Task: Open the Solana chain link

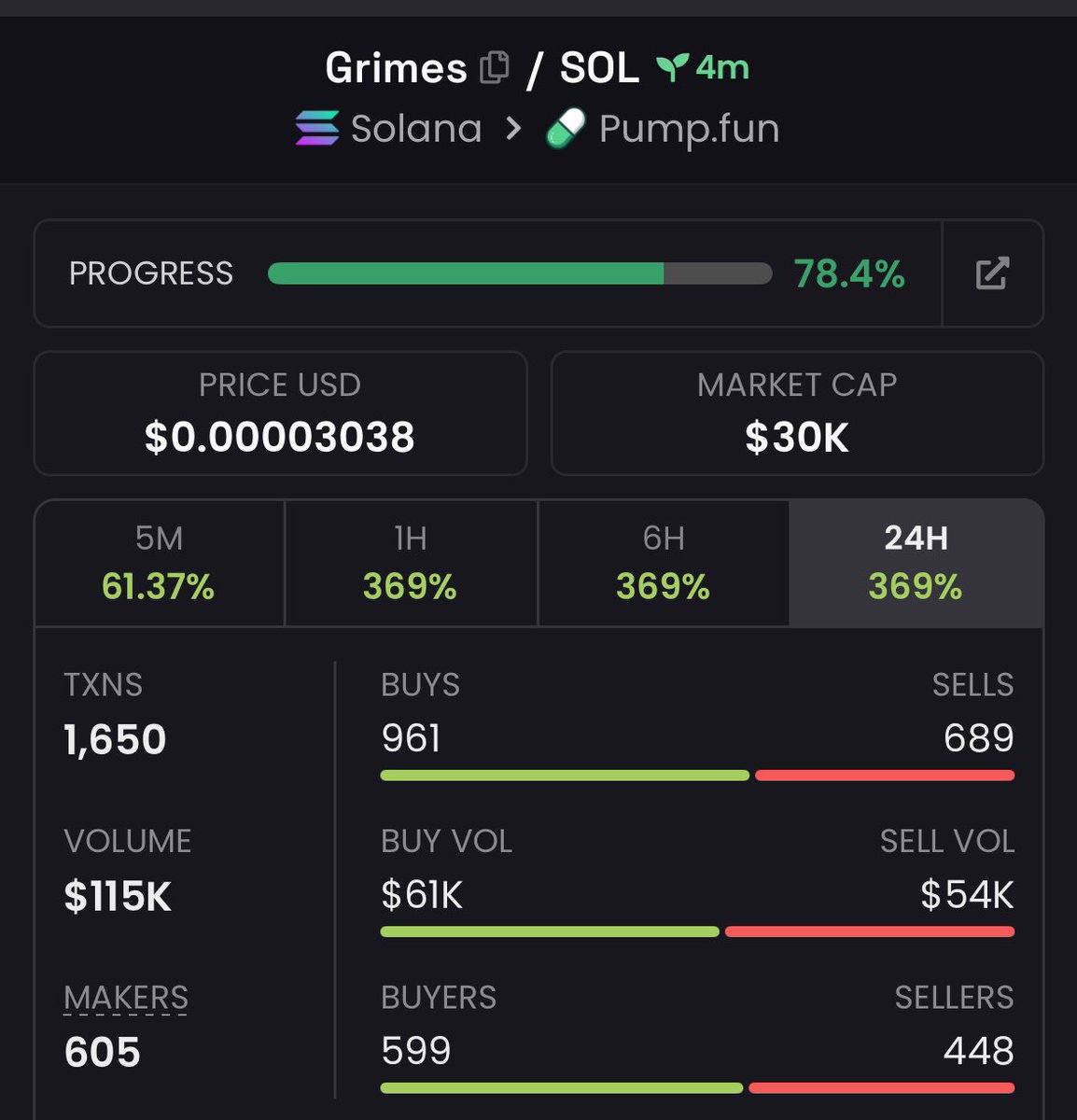Action: click(x=415, y=129)
